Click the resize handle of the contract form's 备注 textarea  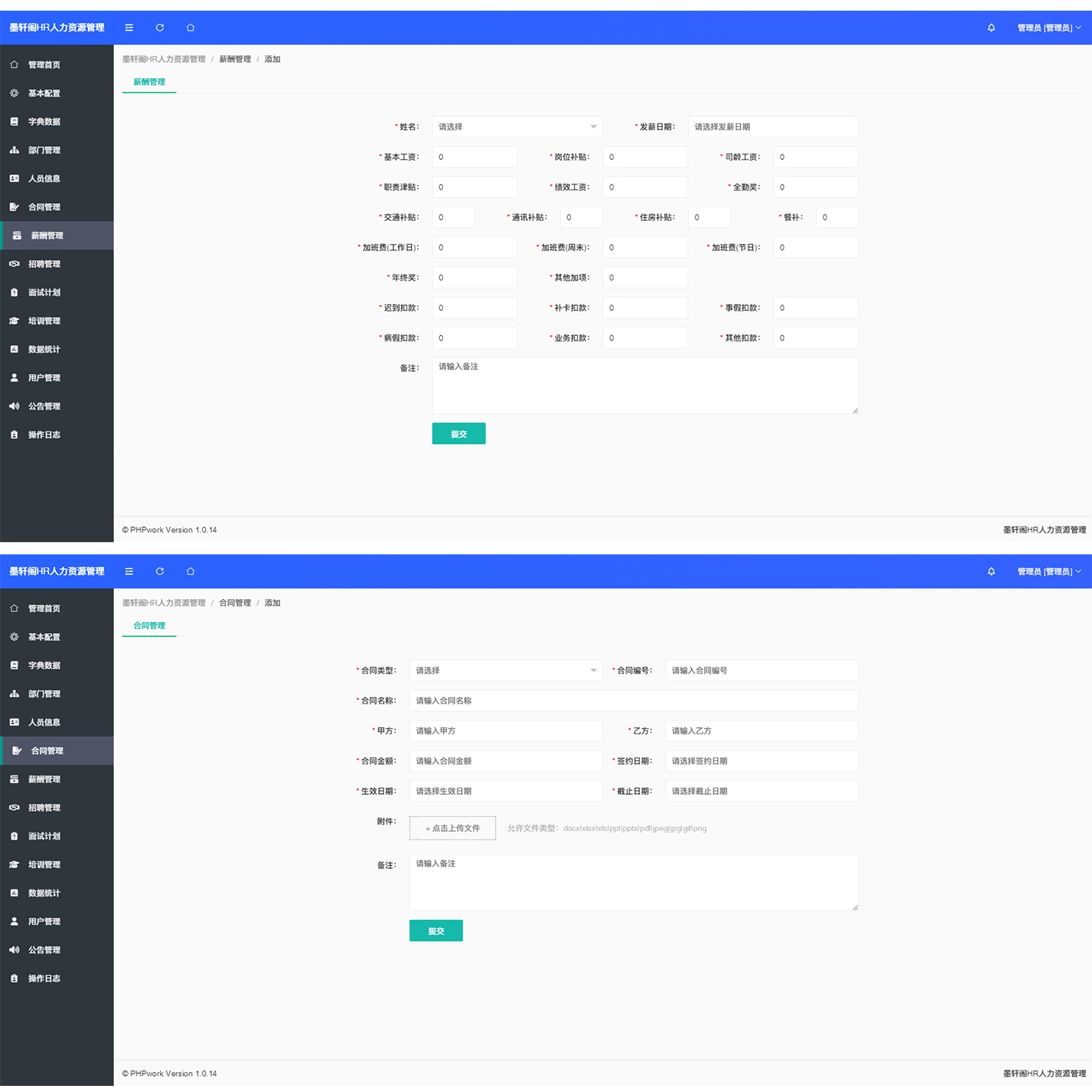[855, 907]
